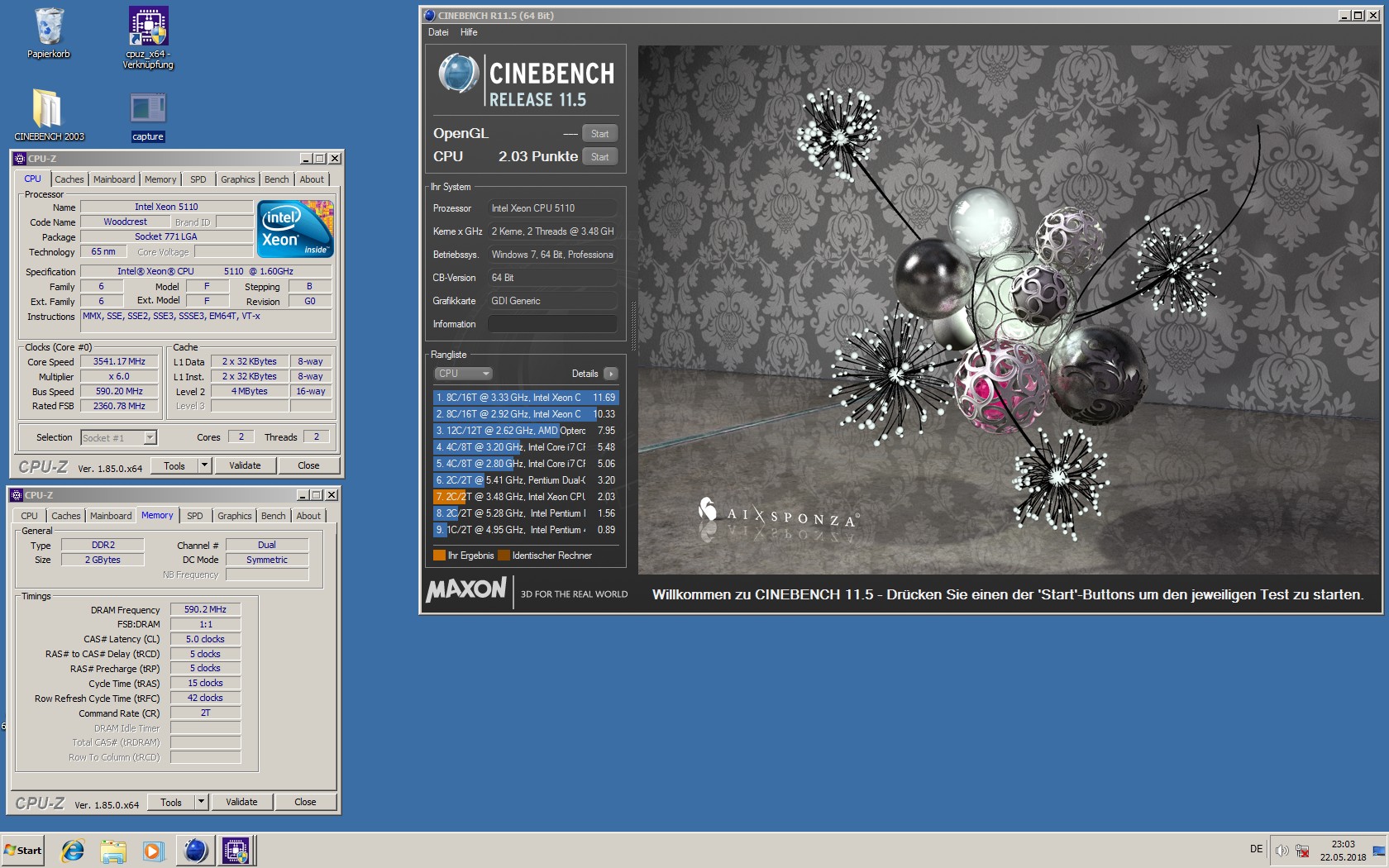This screenshot has height=868, width=1389.
Task: Click Tools button in upper CPU-Z
Action: [x=174, y=465]
